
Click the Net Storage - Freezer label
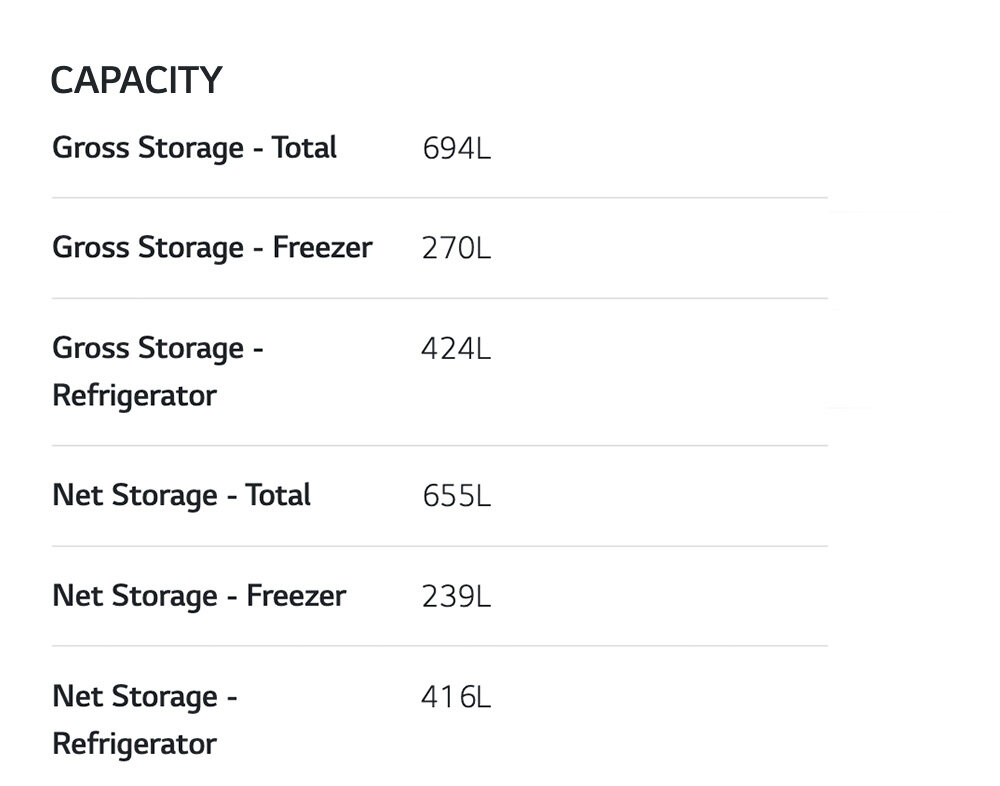click(199, 596)
